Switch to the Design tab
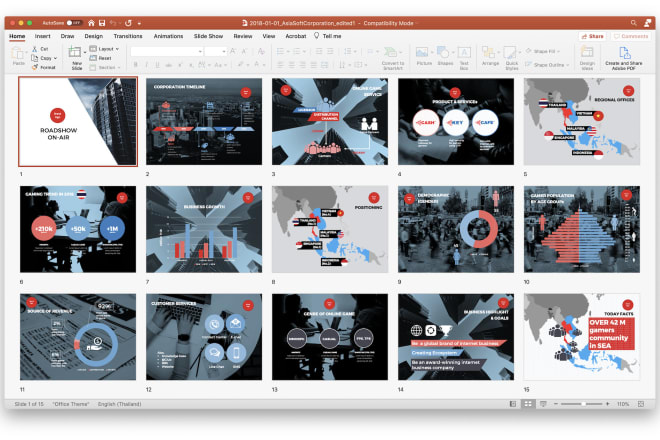The image size is (660, 440). coord(93,36)
